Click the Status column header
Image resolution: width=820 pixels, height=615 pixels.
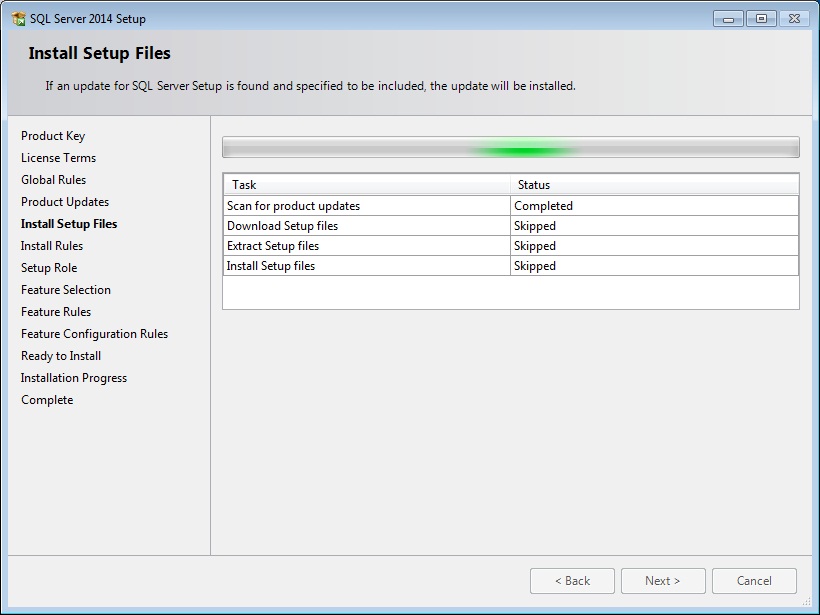(654, 185)
